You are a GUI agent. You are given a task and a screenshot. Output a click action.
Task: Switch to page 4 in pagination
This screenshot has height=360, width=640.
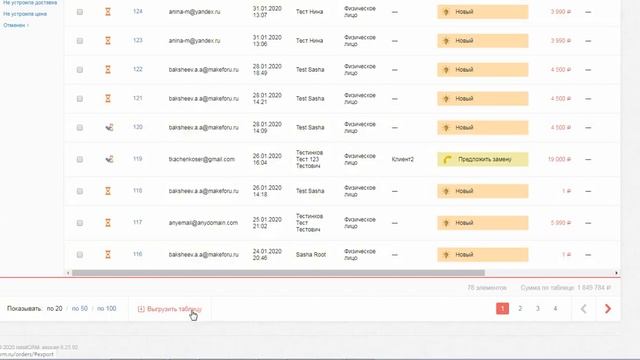click(x=555, y=309)
